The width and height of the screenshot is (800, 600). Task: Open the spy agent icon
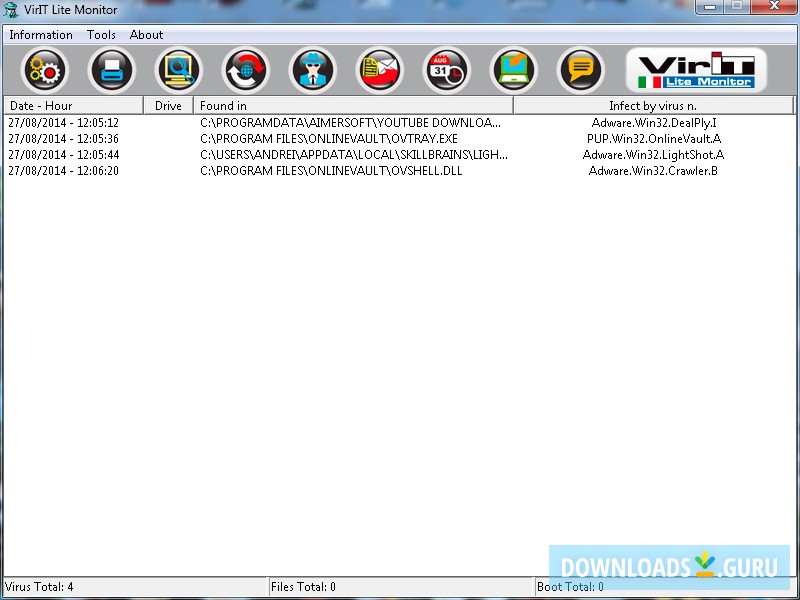pos(313,70)
